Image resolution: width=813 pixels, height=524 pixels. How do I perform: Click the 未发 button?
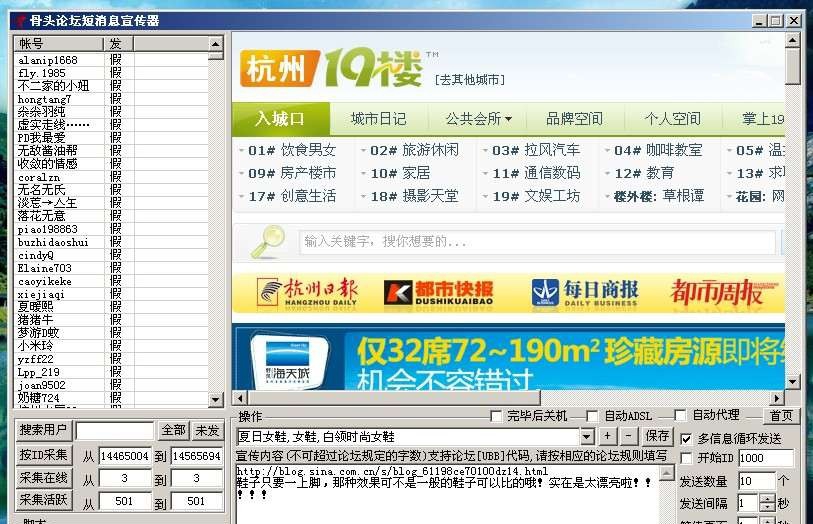click(207, 430)
